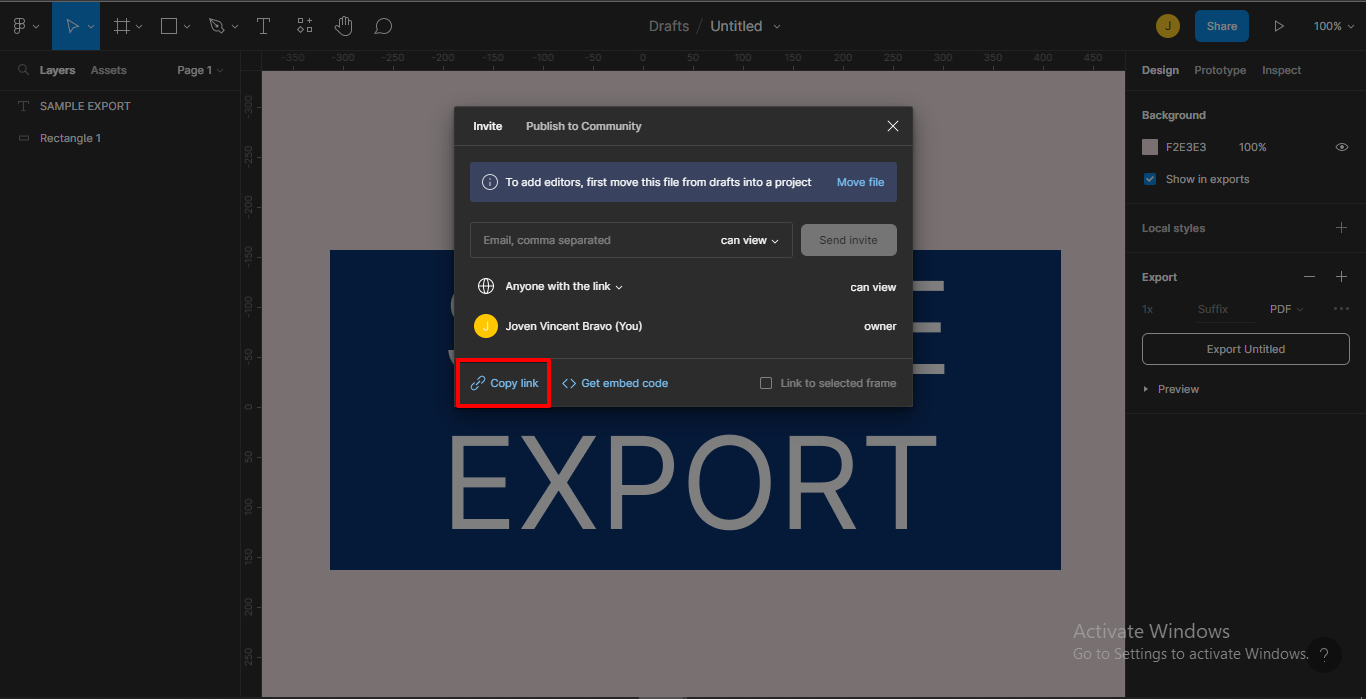Image resolution: width=1366 pixels, height=699 pixels.
Task: Click the Copy link button
Action: coord(505,383)
